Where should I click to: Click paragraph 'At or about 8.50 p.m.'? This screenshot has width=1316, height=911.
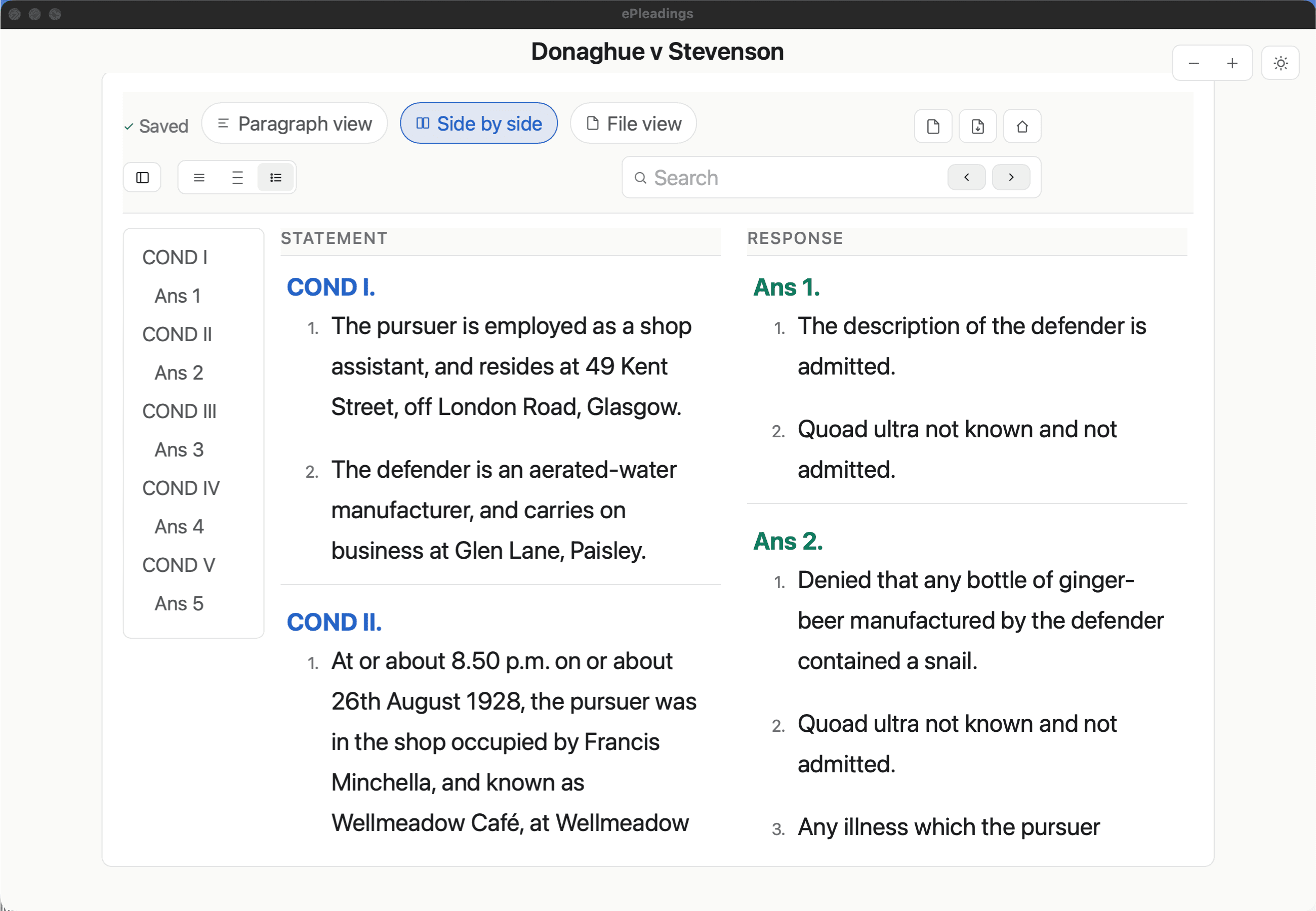pos(514,742)
